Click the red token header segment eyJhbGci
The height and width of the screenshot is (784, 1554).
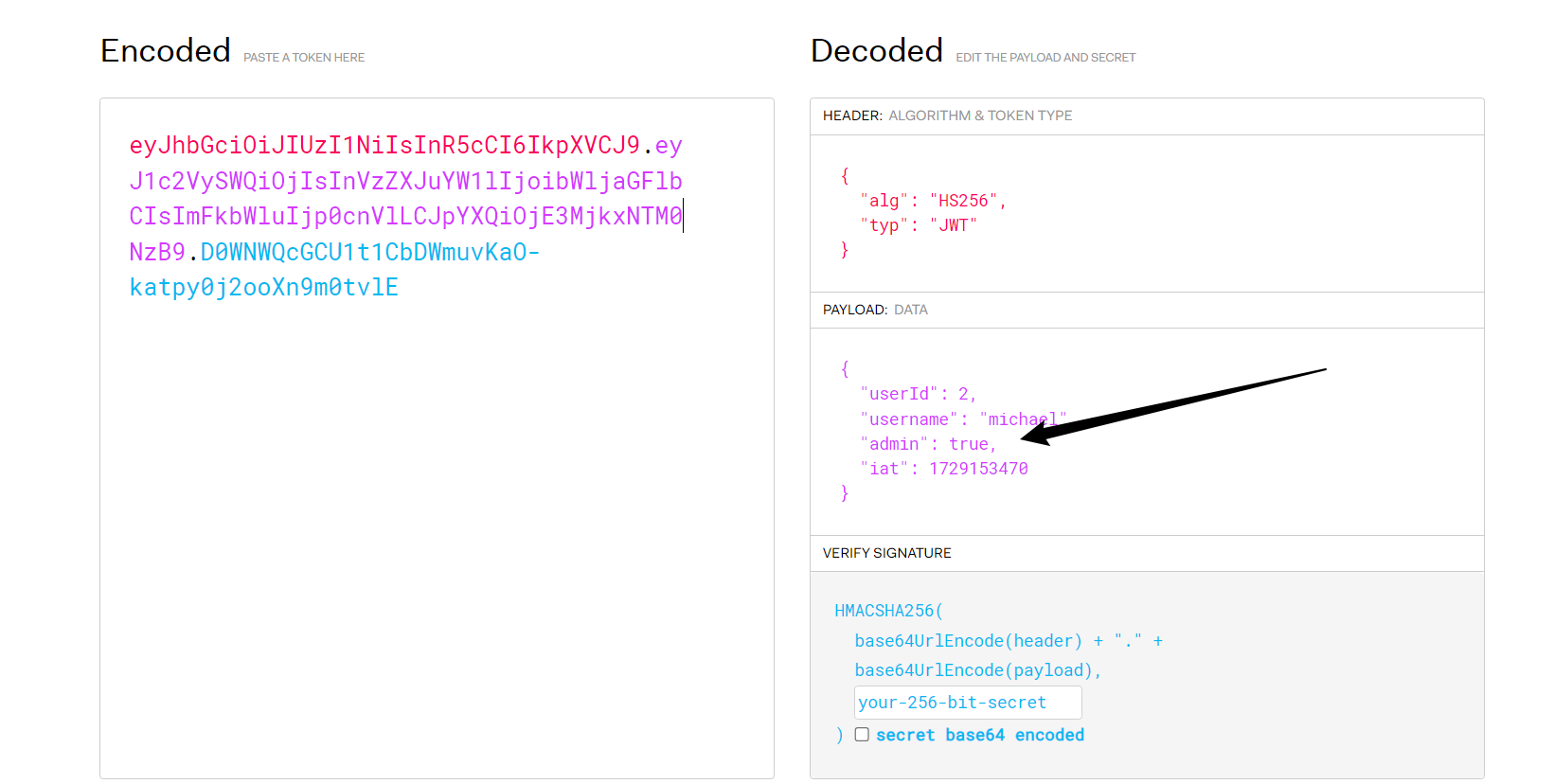[384, 145]
